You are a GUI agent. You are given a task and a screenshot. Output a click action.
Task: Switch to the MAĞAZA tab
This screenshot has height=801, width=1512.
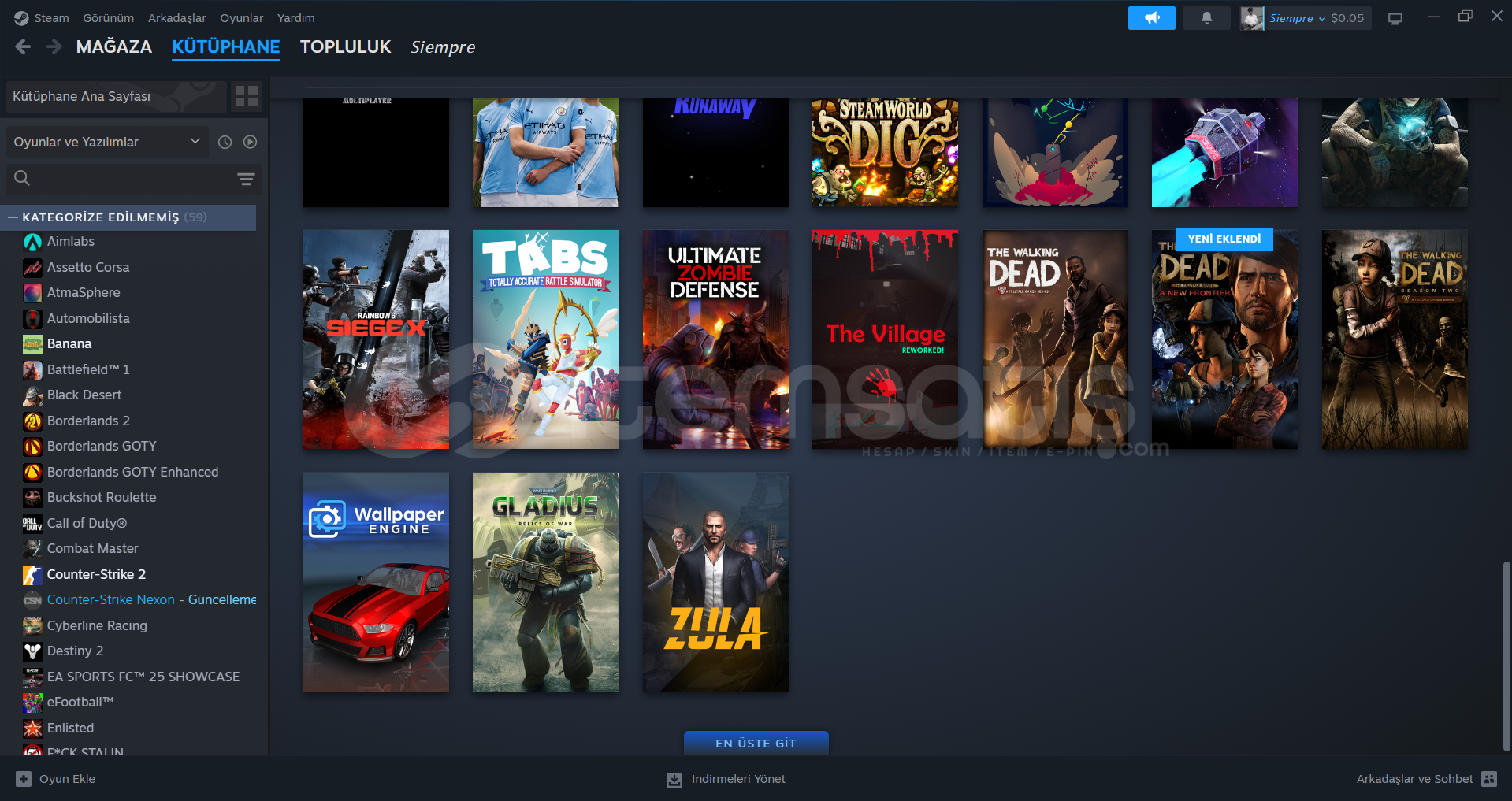pyautogui.click(x=113, y=47)
